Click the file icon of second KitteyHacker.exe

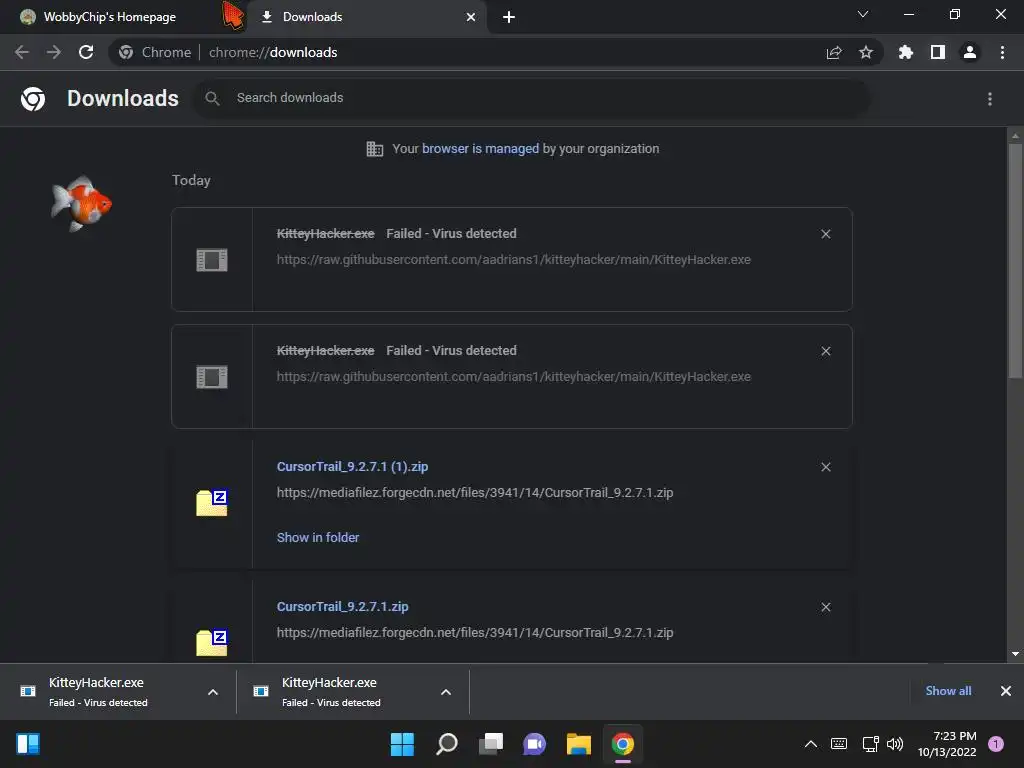point(212,377)
